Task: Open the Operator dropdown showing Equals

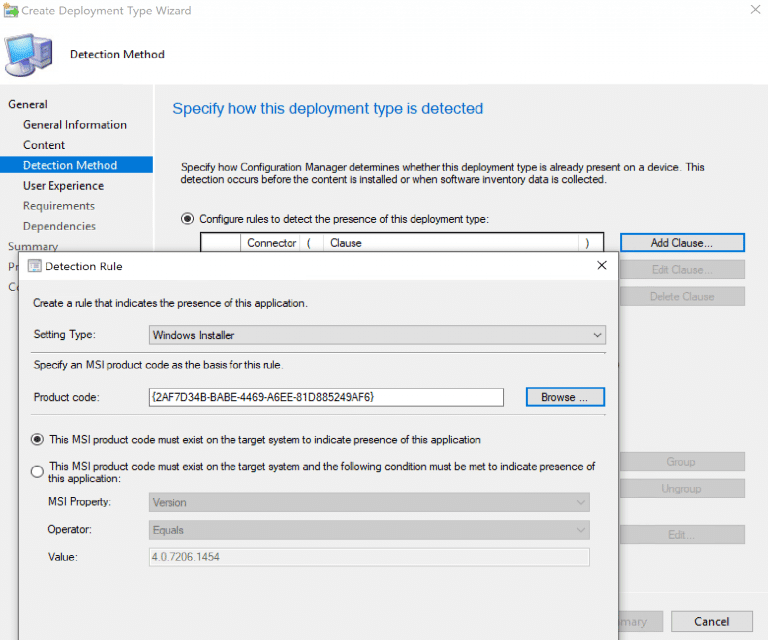Action: point(369,530)
